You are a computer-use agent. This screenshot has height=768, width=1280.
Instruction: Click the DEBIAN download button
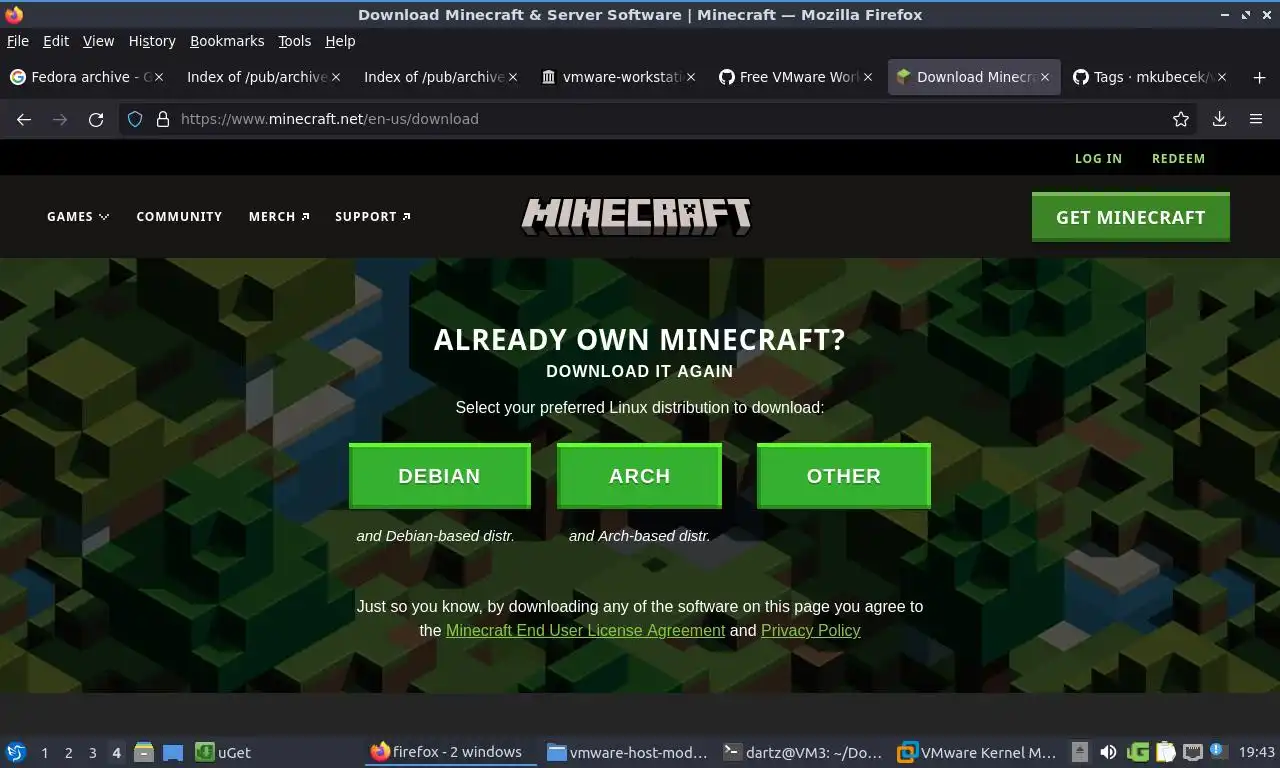coord(439,476)
